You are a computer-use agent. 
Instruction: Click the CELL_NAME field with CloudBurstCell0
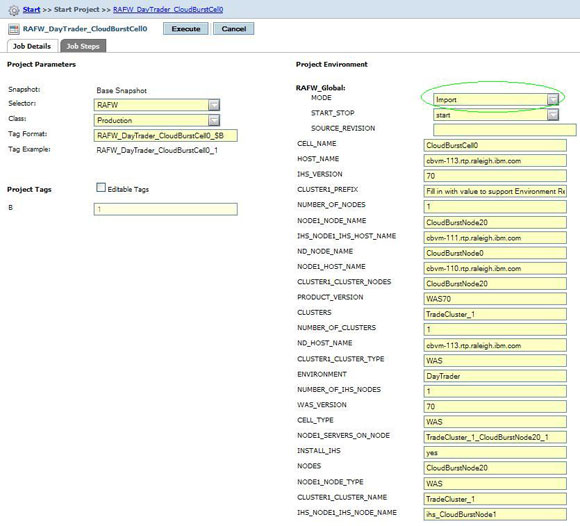pyautogui.click(x=495, y=145)
